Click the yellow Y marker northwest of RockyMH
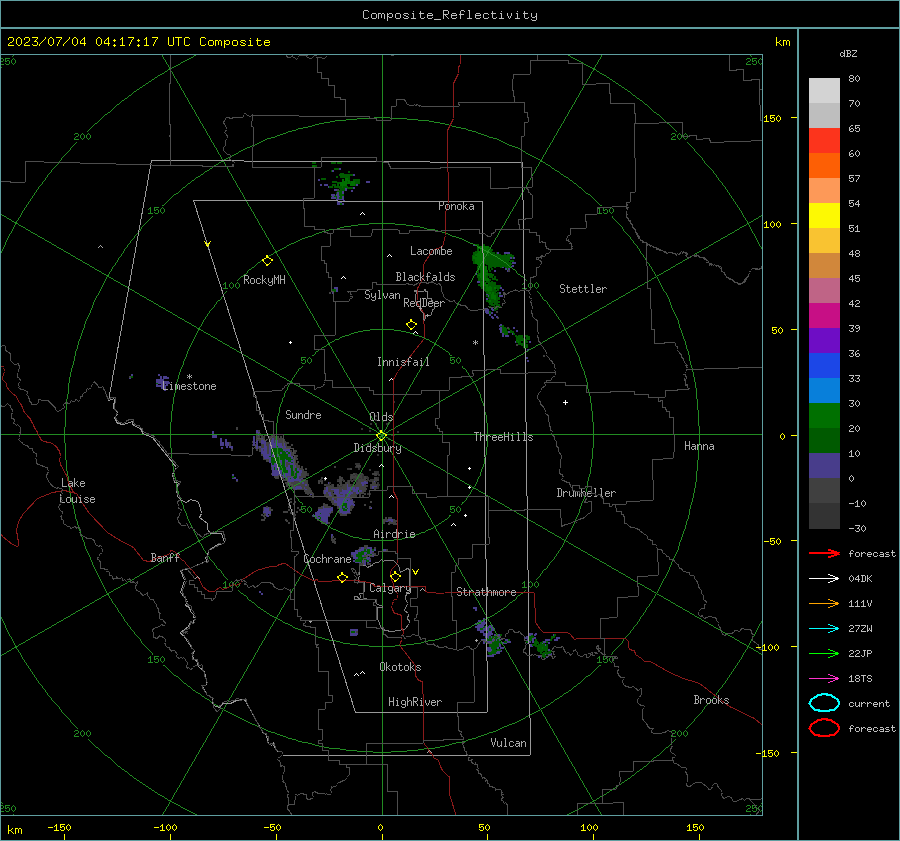This screenshot has height=841, width=900. point(208,244)
